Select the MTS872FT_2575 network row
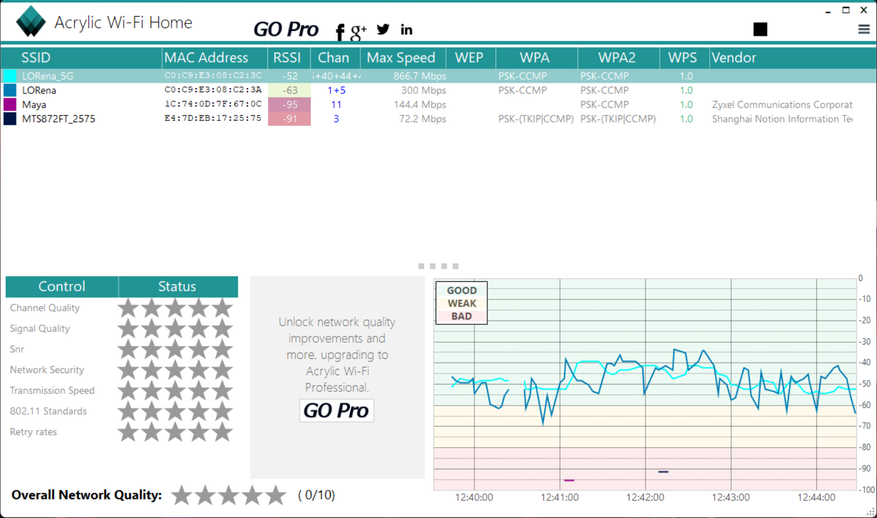This screenshot has height=518, width=877. tap(438, 119)
